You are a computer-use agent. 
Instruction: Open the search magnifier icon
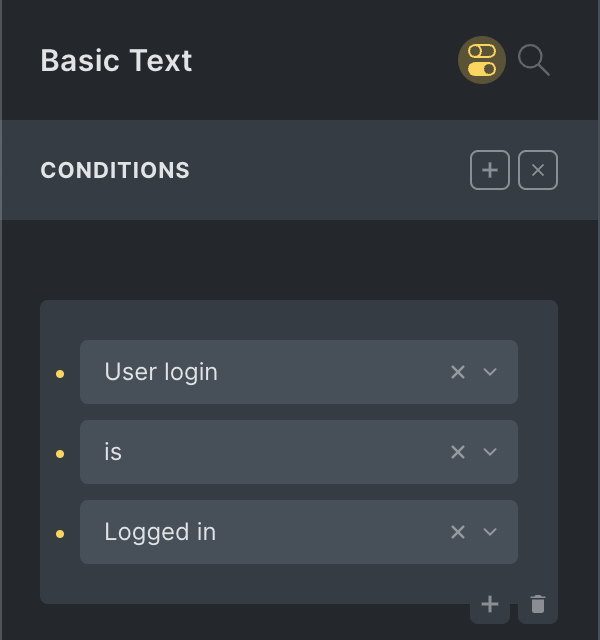tap(534, 60)
